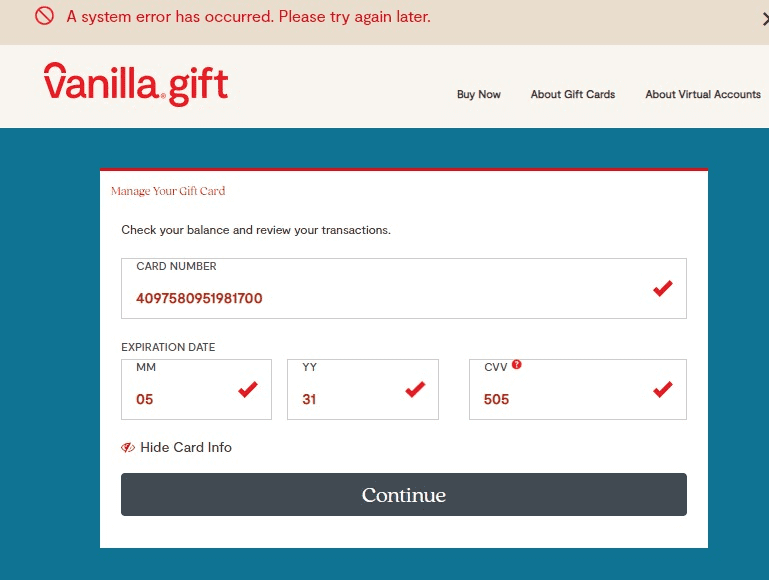Click the checkmark in the Card Number field
Image resolution: width=769 pixels, height=580 pixels.
[x=662, y=289]
